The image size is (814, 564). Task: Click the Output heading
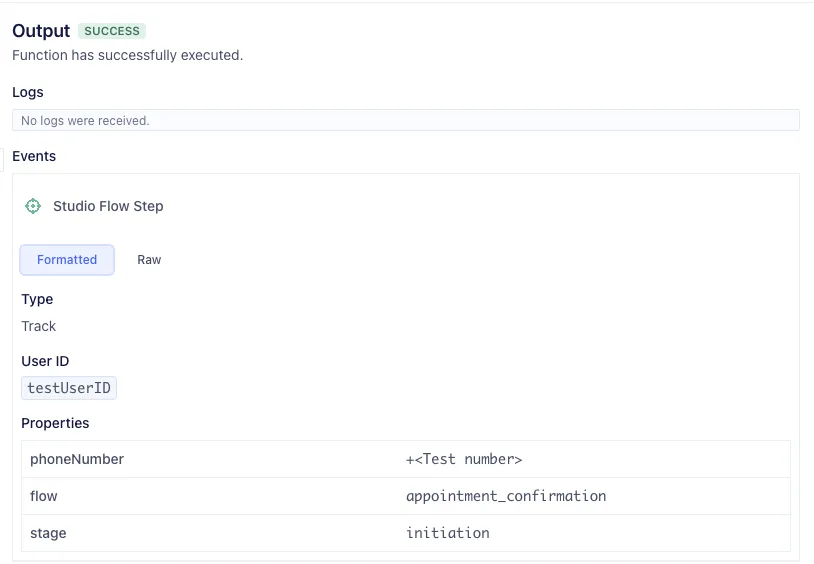41,31
